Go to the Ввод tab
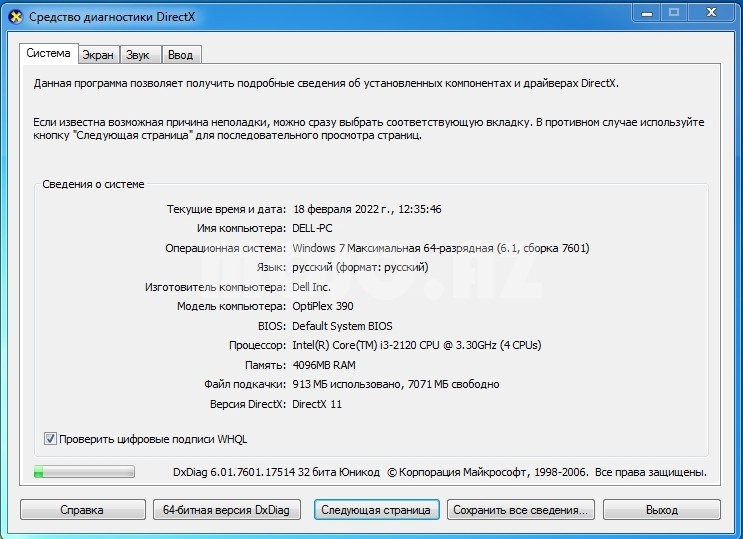 [x=181, y=55]
